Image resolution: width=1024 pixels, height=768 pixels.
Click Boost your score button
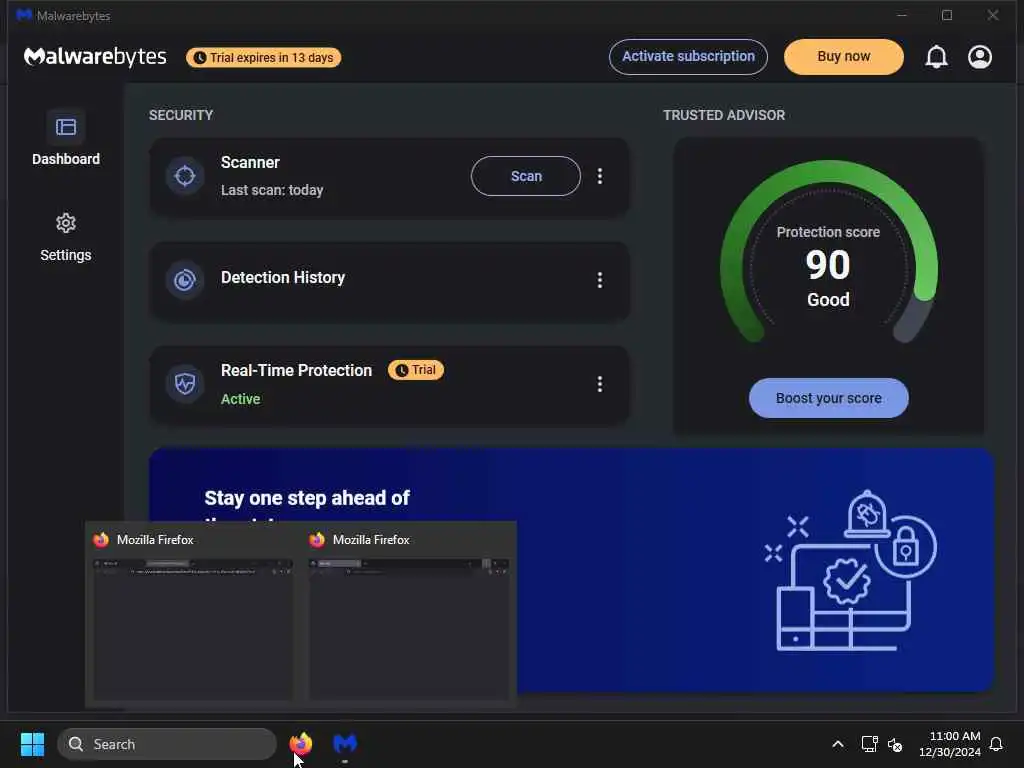point(829,398)
